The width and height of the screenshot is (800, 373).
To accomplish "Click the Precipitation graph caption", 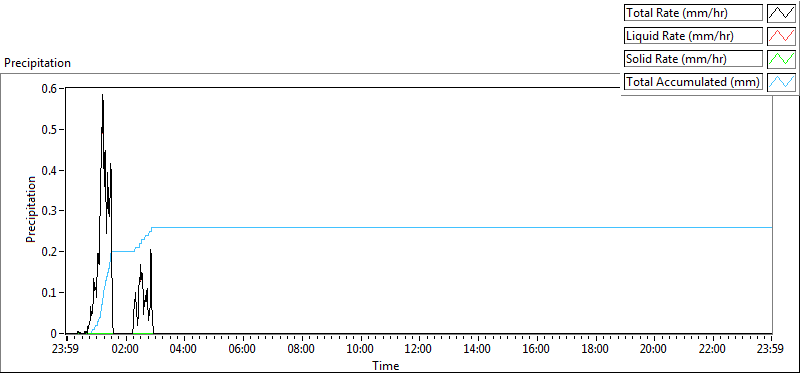I will pyautogui.click(x=37, y=63).
